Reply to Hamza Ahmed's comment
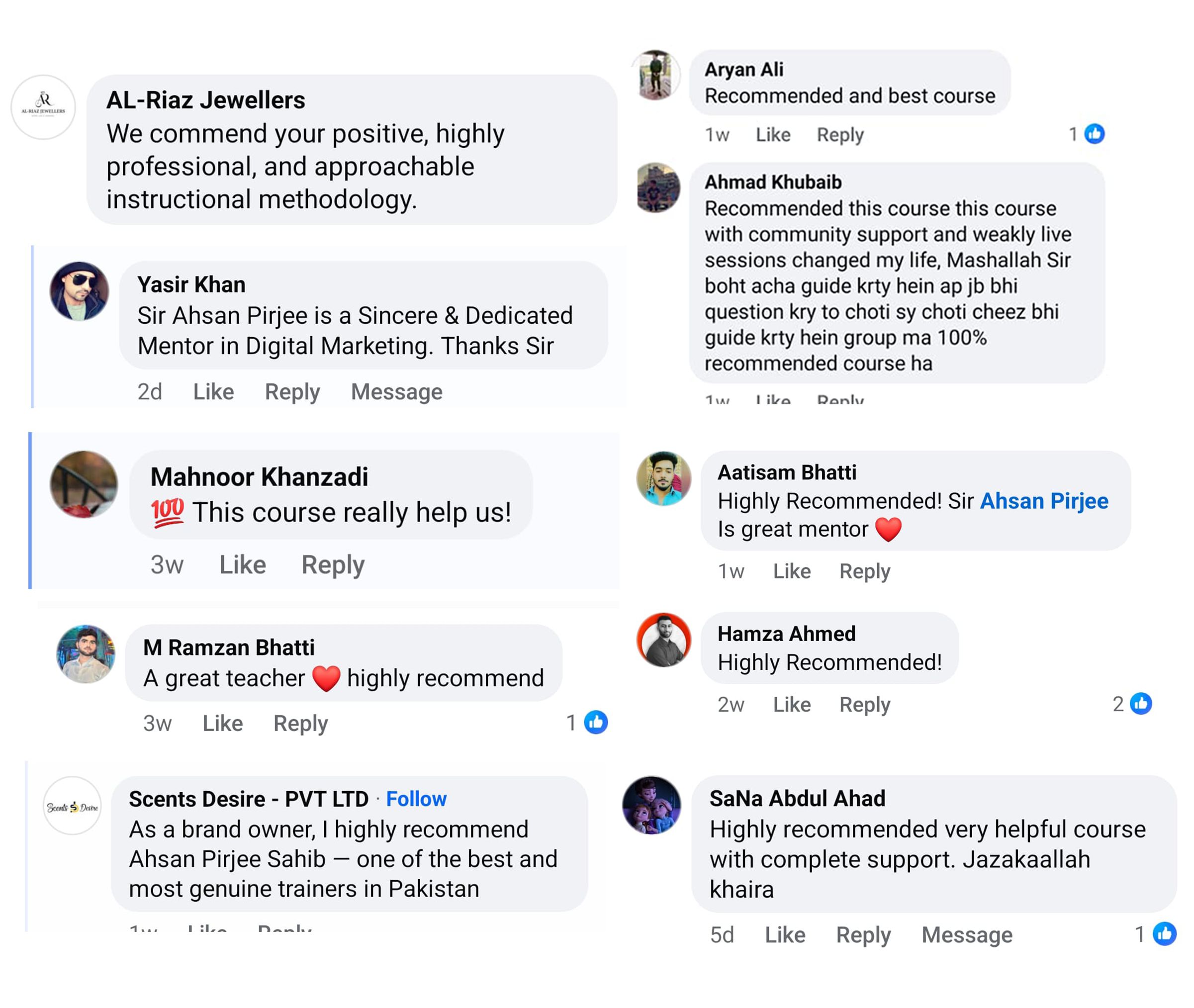The height and width of the screenshot is (1008, 1194). [864, 705]
